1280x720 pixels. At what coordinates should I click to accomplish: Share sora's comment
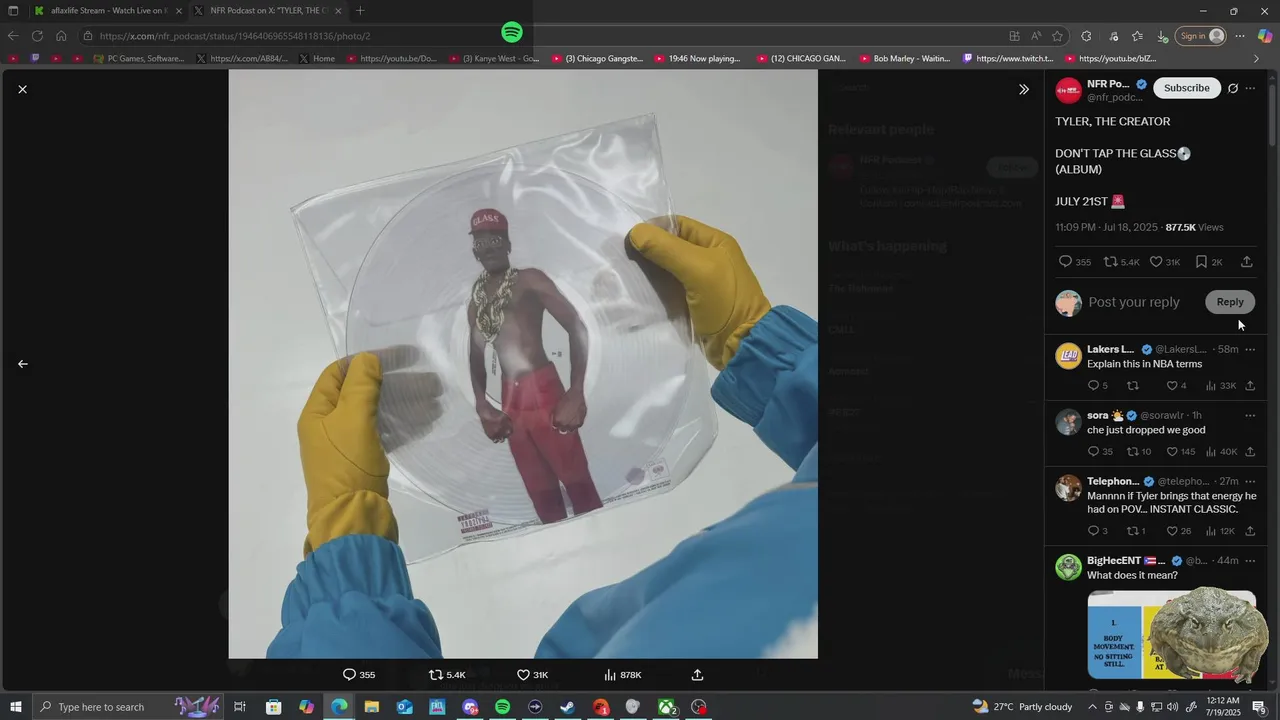pyautogui.click(x=1250, y=452)
